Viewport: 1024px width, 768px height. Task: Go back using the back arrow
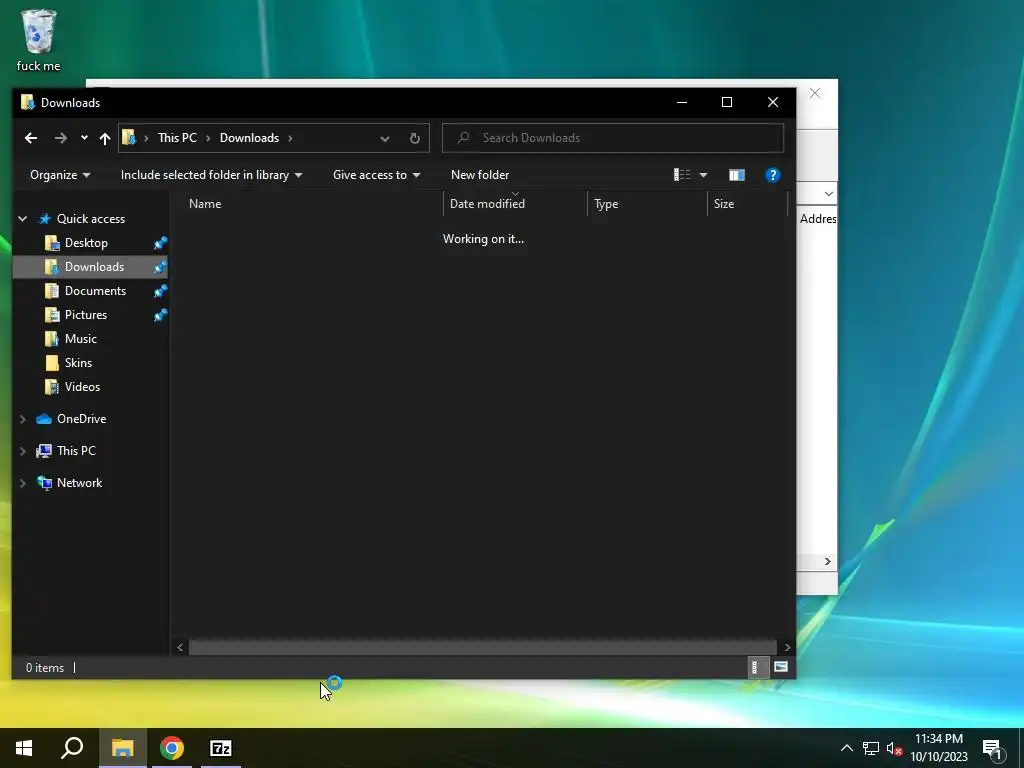coord(31,138)
